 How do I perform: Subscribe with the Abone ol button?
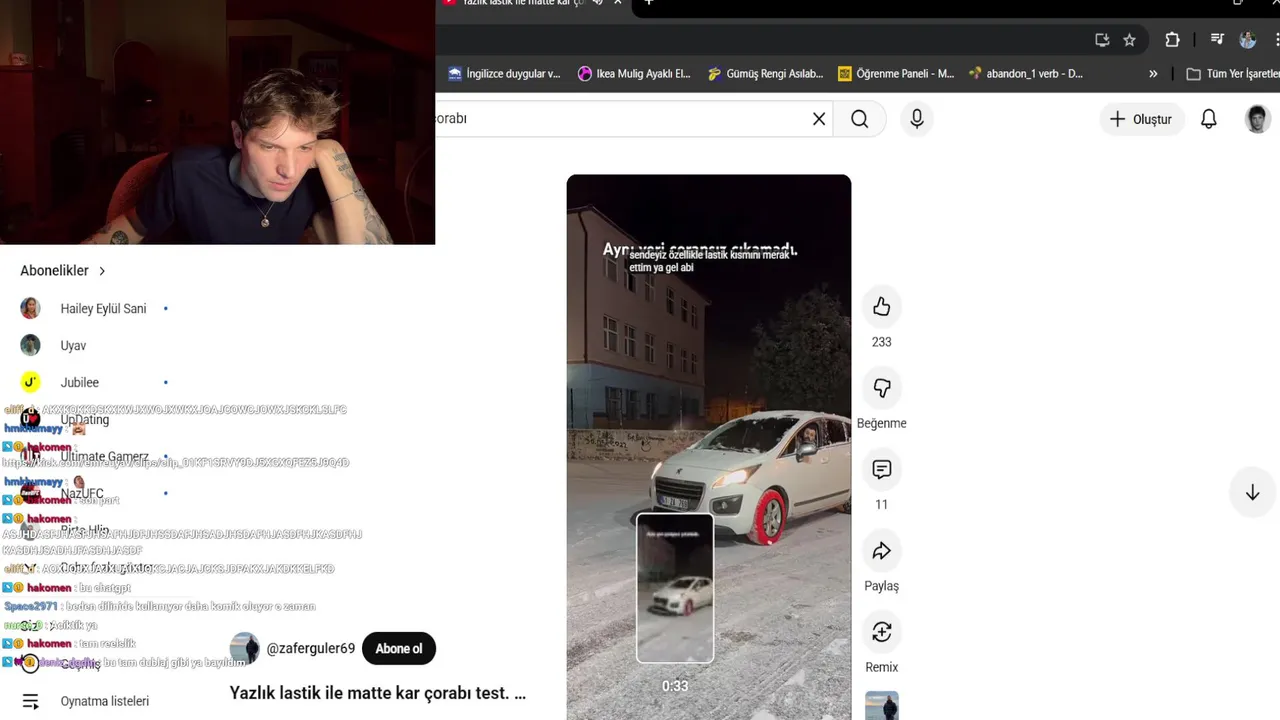pyautogui.click(x=399, y=648)
